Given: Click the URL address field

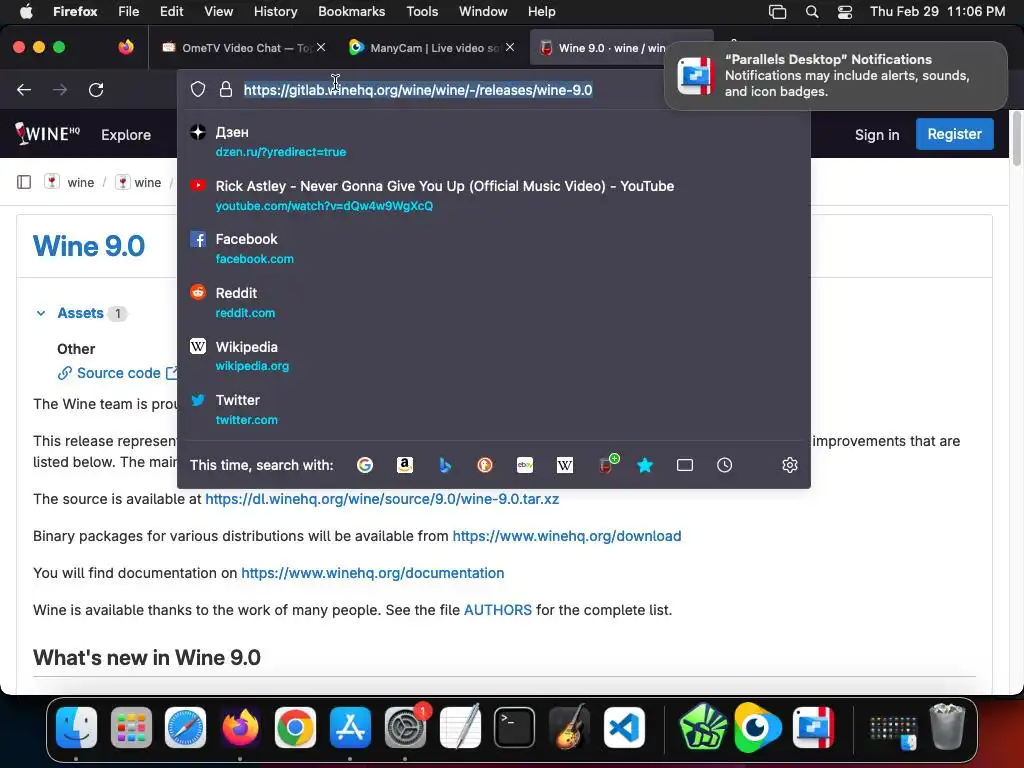Looking at the screenshot, I should click(418, 89).
